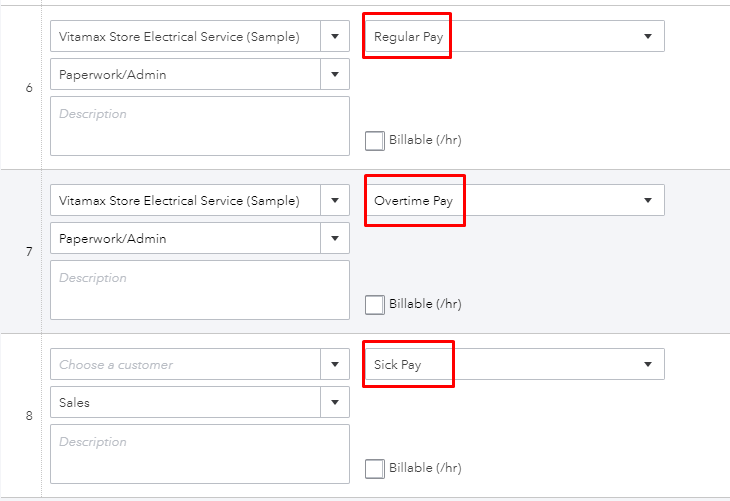
Task: Click the Sales service field in row 8
Action: [185, 402]
